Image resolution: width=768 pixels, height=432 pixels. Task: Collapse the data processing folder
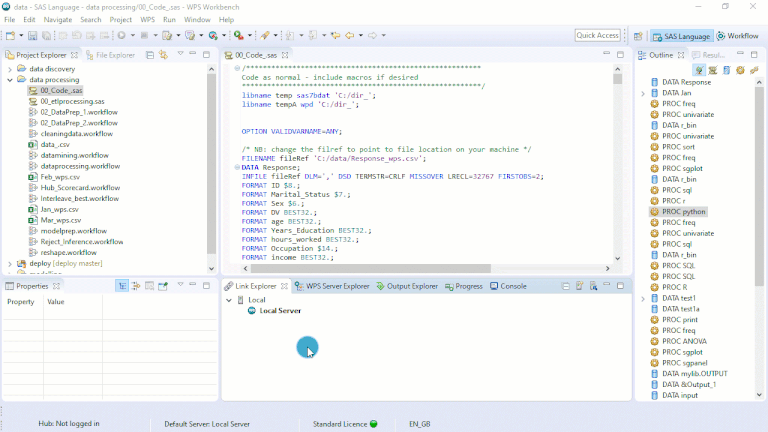[x=10, y=80]
